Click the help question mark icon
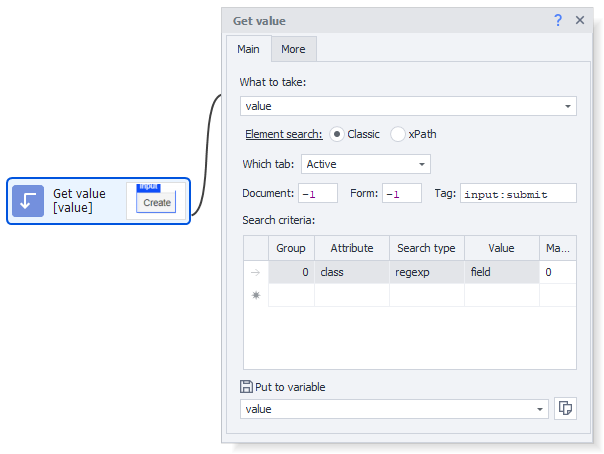 coord(558,20)
